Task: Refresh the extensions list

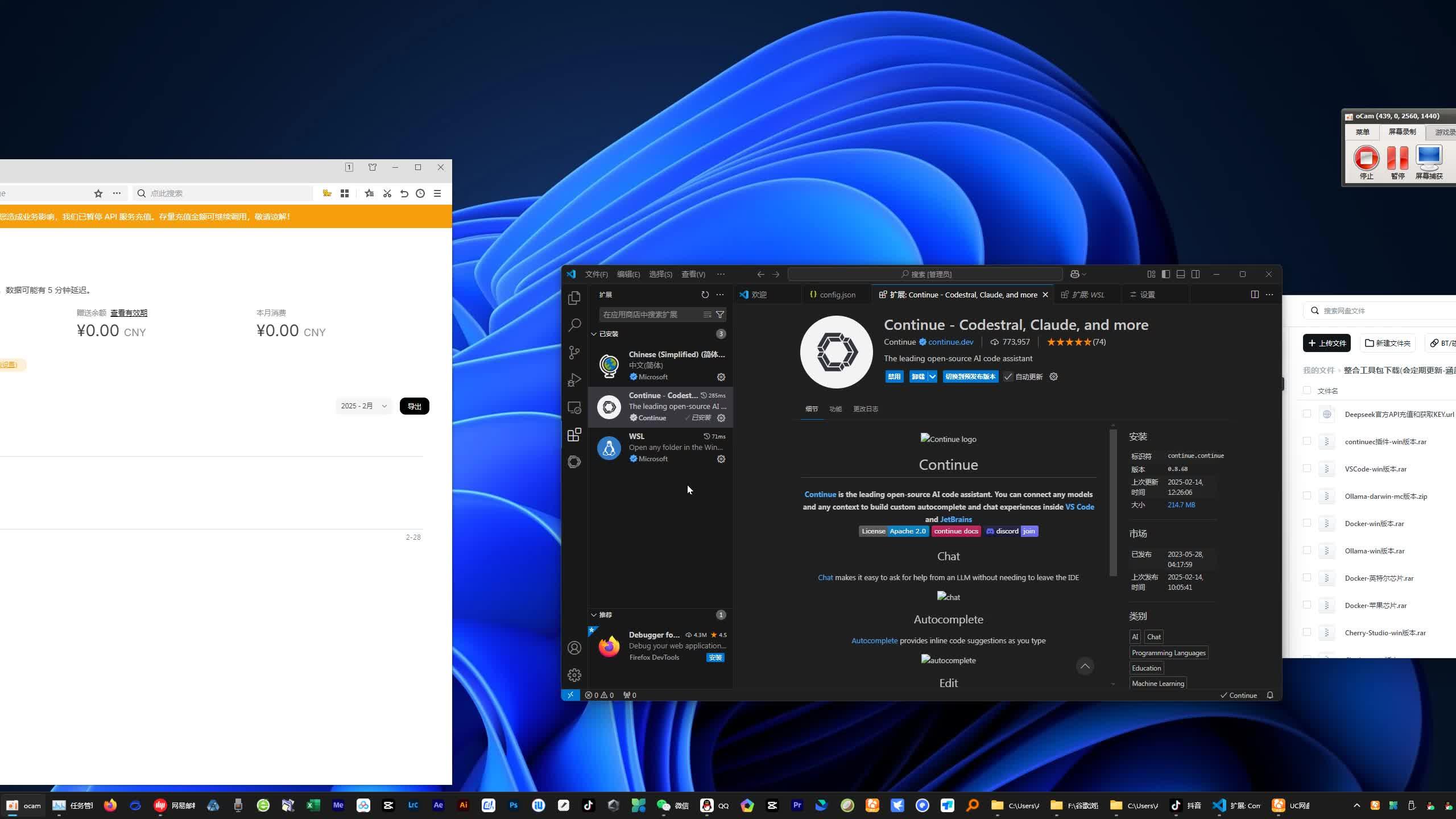Action: [705, 295]
